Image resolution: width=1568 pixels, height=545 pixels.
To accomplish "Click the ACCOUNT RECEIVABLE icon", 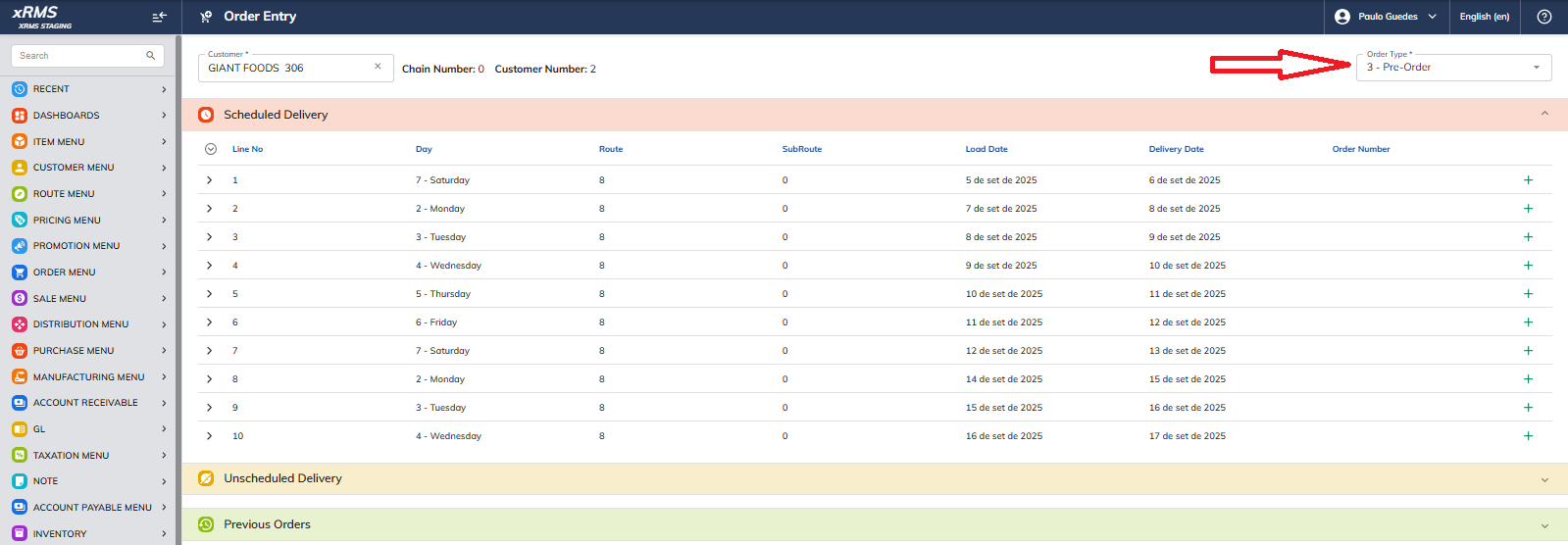I will coord(20,403).
